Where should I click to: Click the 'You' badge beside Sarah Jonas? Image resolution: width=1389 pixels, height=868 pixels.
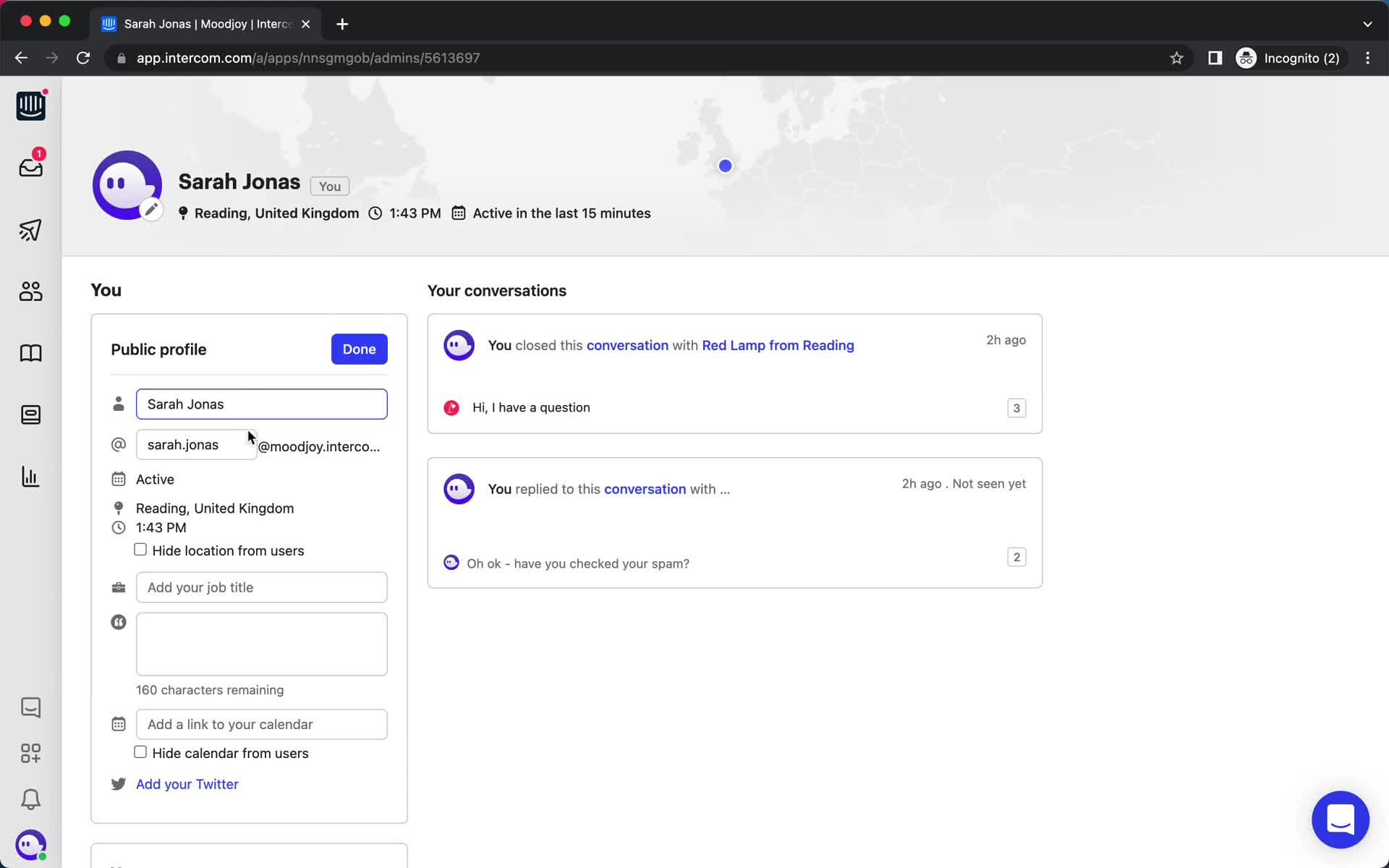pyautogui.click(x=330, y=186)
